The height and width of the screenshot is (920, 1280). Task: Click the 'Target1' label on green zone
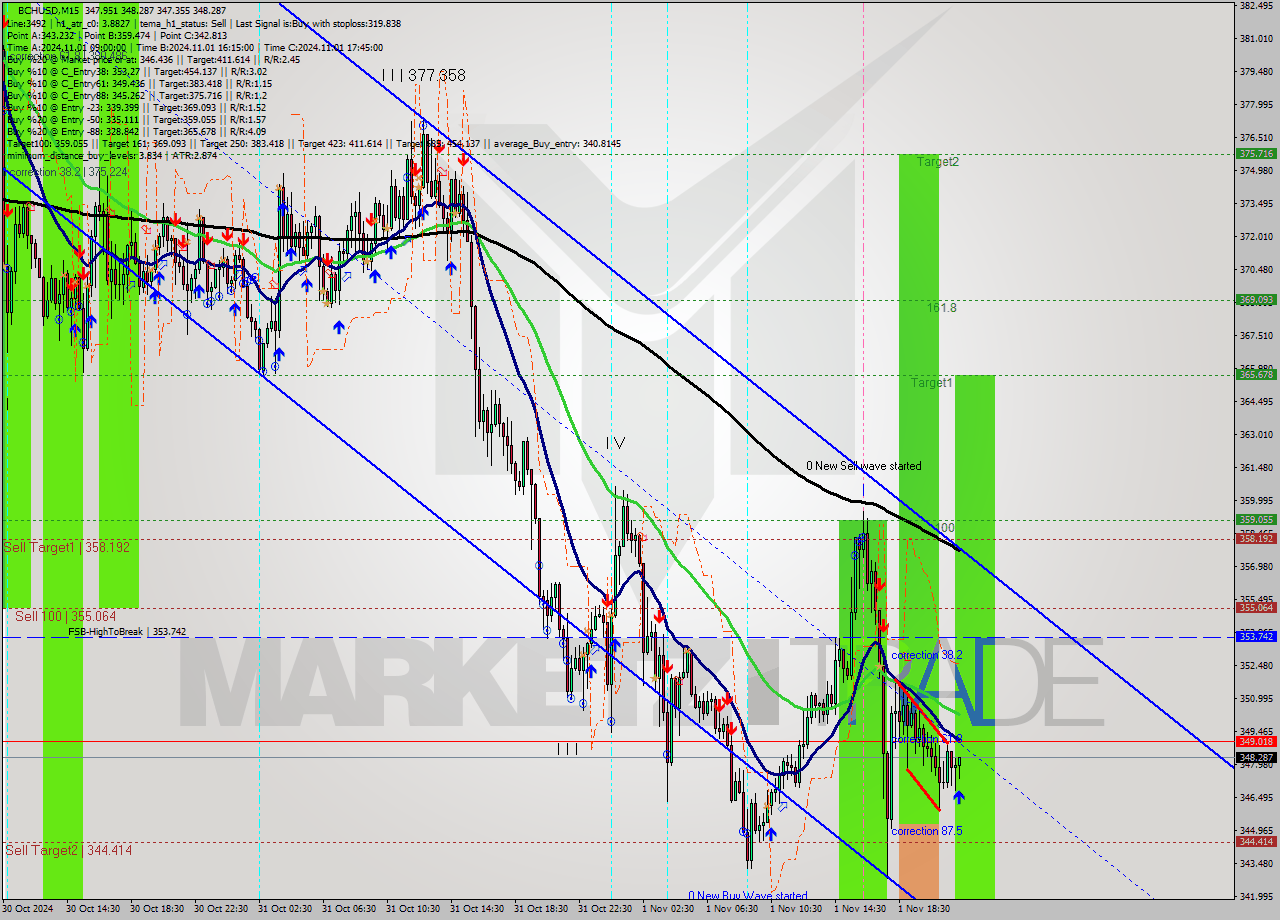931,383
